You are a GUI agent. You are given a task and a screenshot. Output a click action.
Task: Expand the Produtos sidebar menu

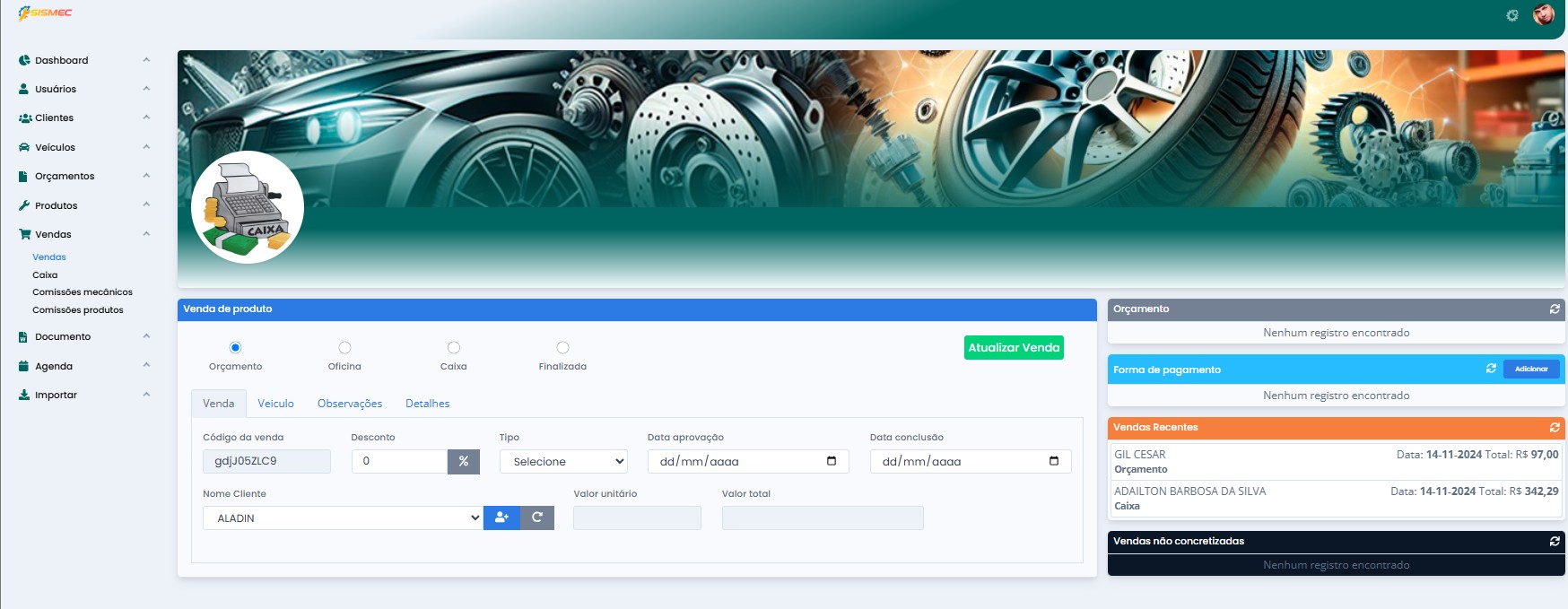57,205
